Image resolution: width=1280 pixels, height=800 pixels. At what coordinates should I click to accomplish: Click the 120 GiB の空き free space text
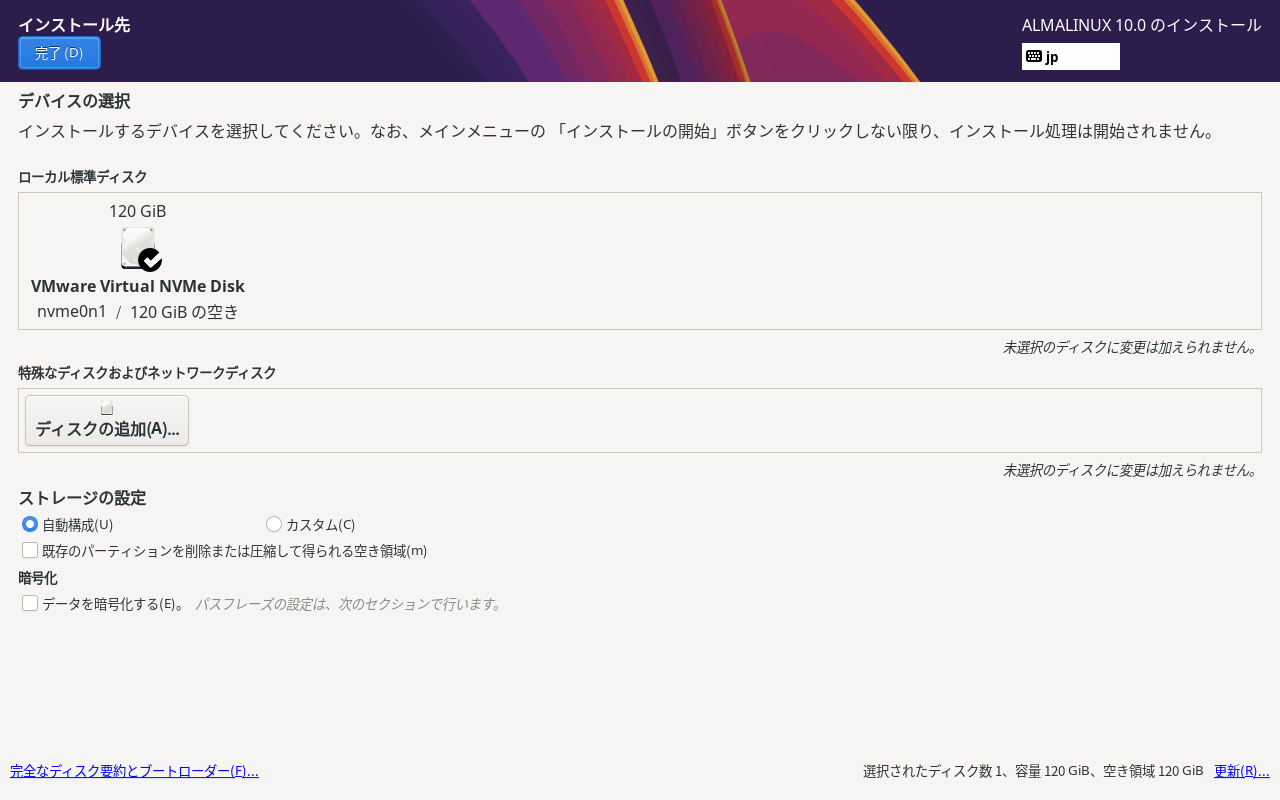tap(184, 312)
